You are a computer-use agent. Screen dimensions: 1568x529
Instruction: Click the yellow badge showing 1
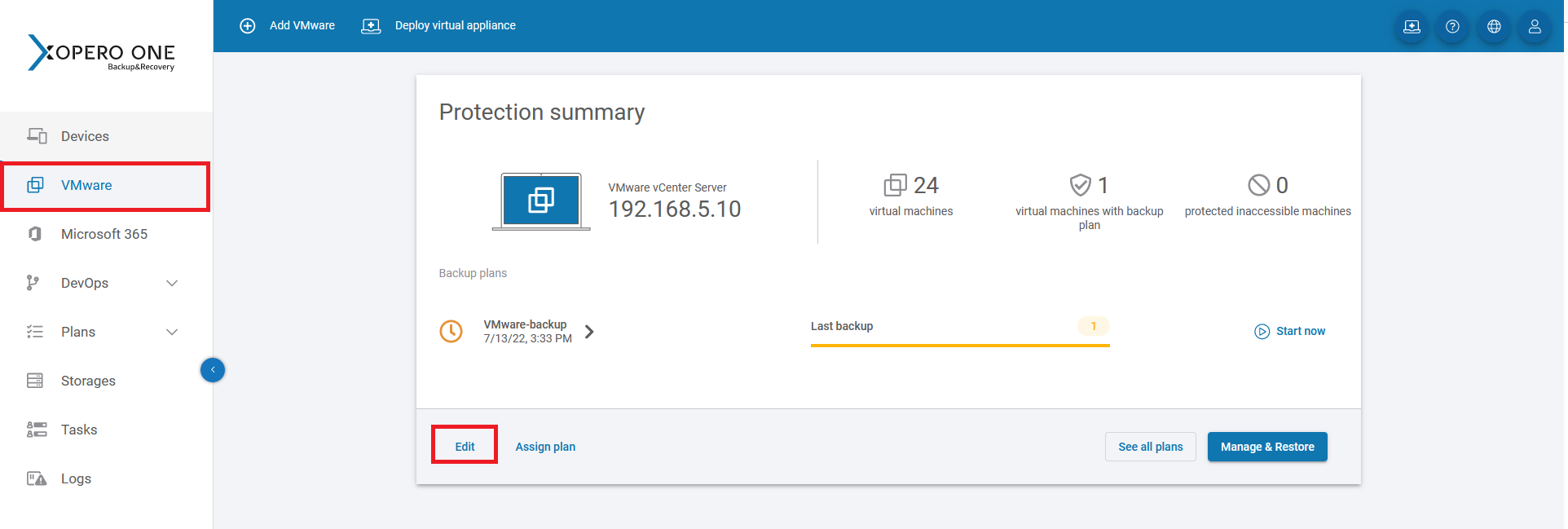pyautogui.click(x=1094, y=326)
